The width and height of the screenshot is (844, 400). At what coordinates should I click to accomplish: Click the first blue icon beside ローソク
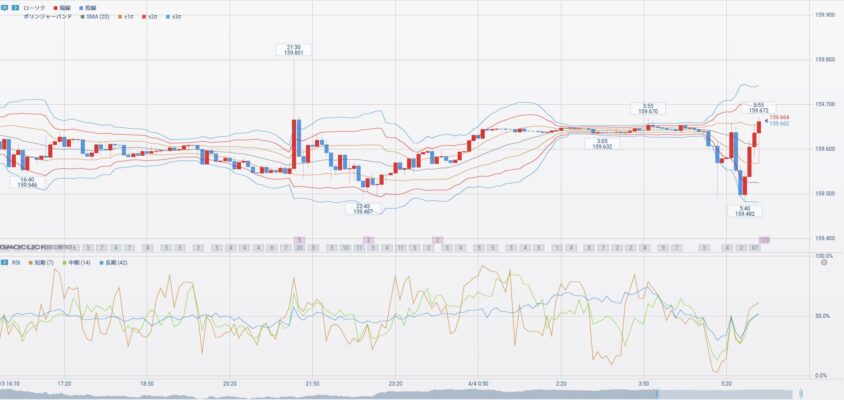[x=5, y=7]
